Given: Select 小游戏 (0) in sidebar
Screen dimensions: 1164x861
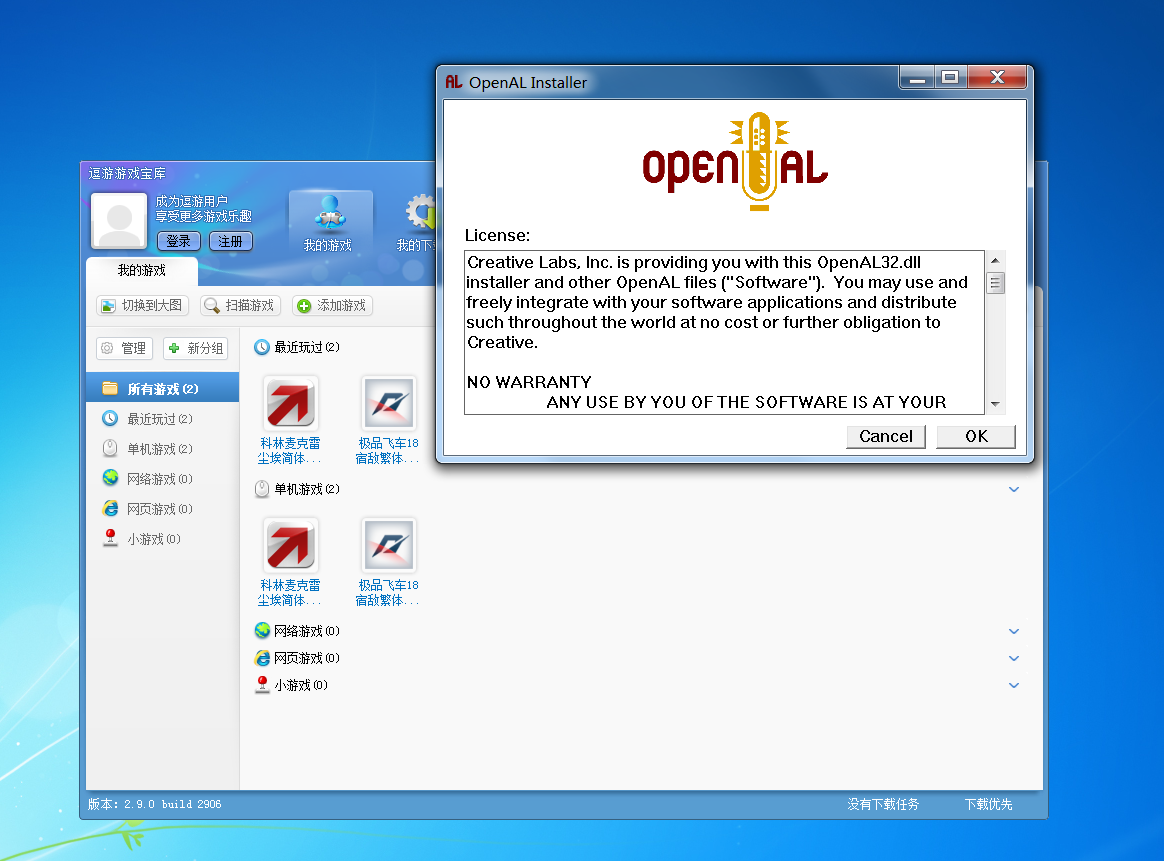Looking at the screenshot, I should (163, 539).
